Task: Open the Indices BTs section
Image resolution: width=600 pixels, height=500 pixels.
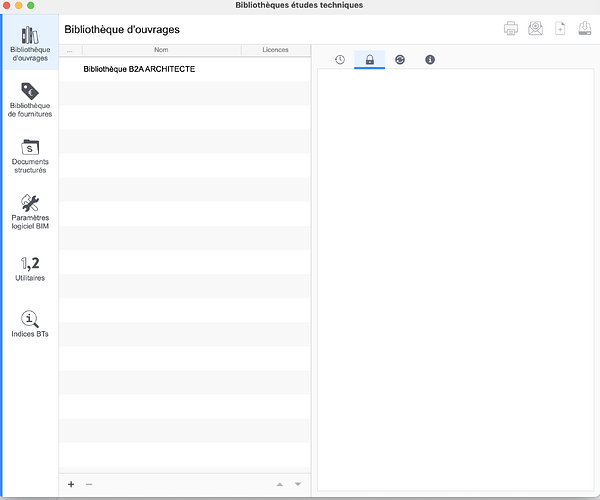Action: (x=30, y=323)
